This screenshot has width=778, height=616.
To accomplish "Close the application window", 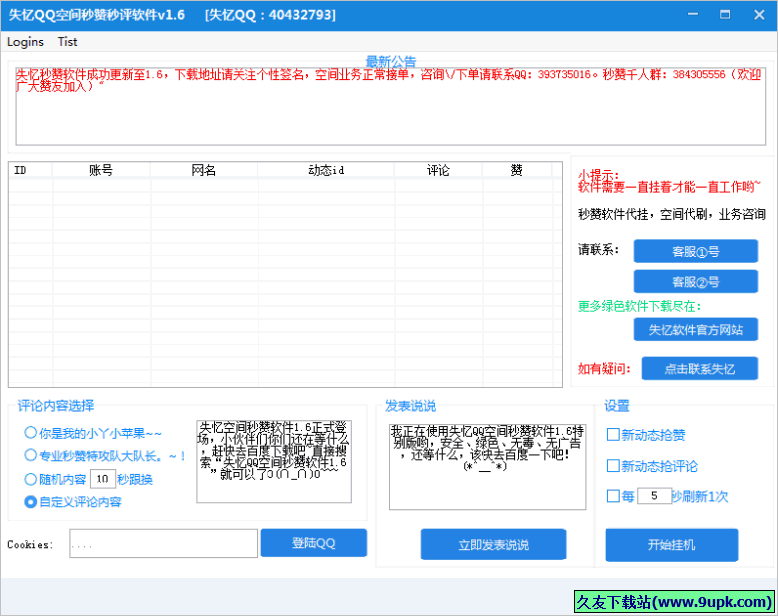I will coord(759,15).
